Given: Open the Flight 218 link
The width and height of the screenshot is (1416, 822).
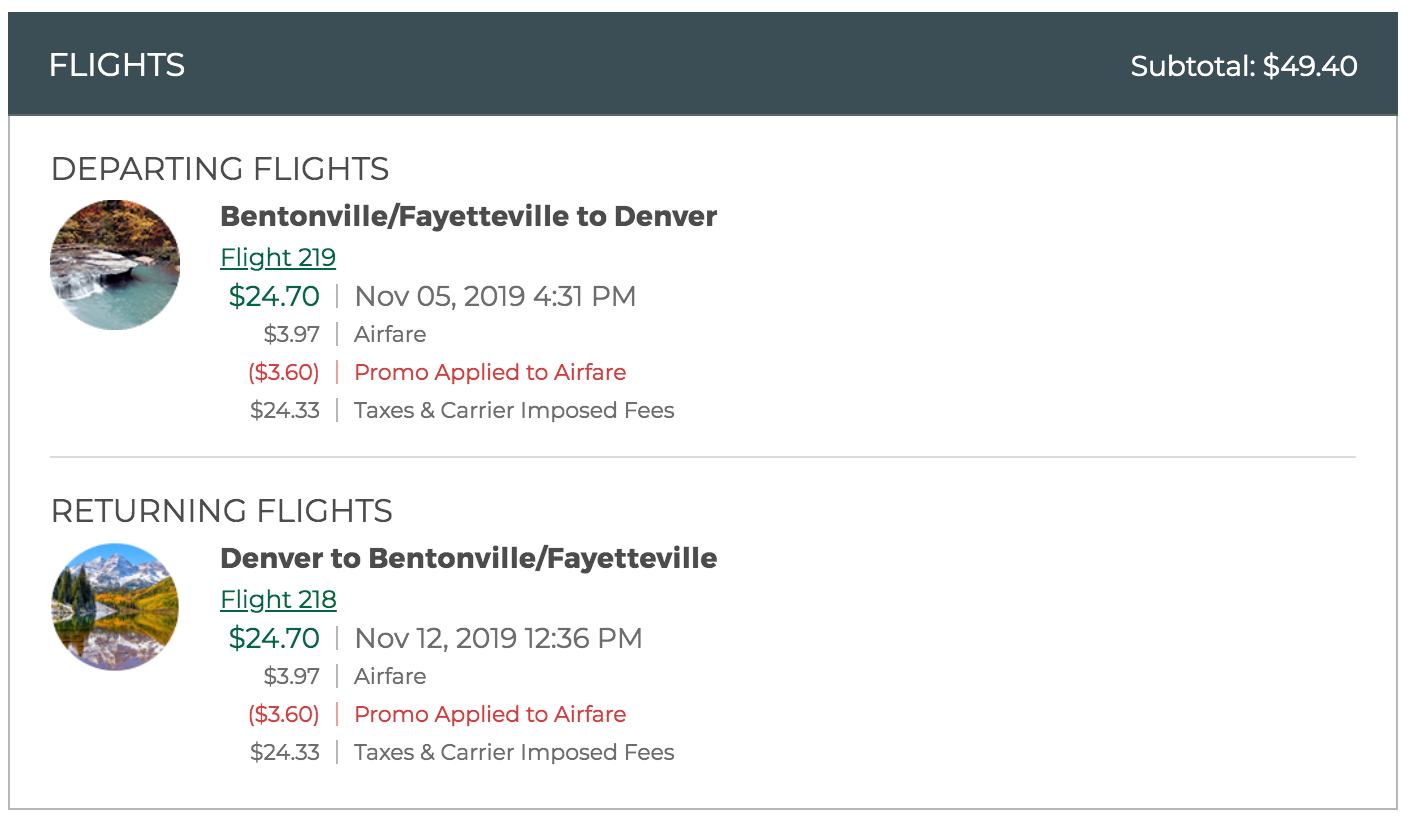Looking at the screenshot, I should coord(278,599).
